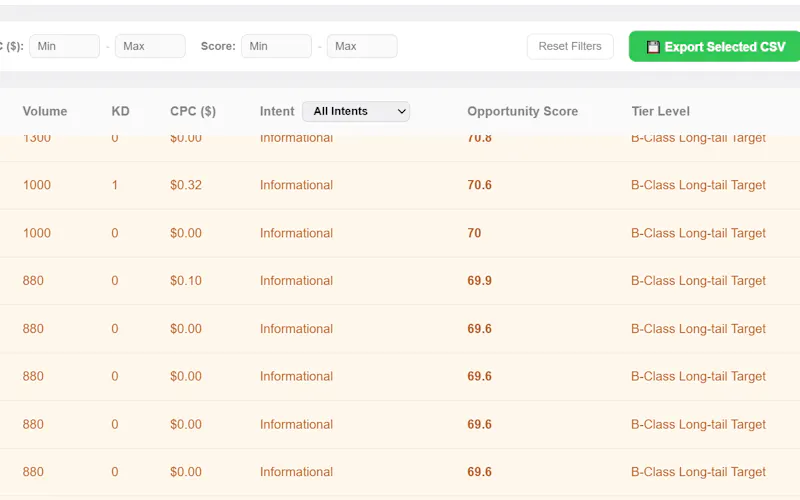Focus the CPC Min input field
The height and width of the screenshot is (500, 800).
(64, 46)
